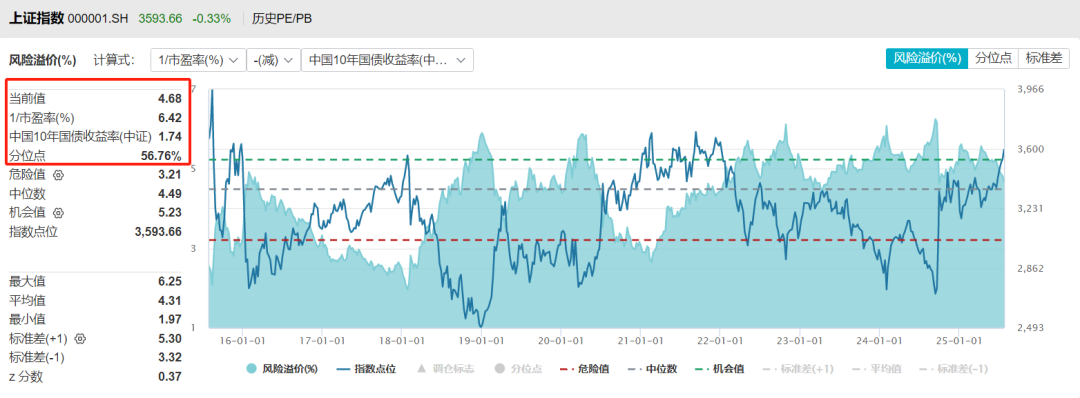The image size is (1080, 398).
Task: Click 分位点 value 56.76%
Action: (161, 156)
